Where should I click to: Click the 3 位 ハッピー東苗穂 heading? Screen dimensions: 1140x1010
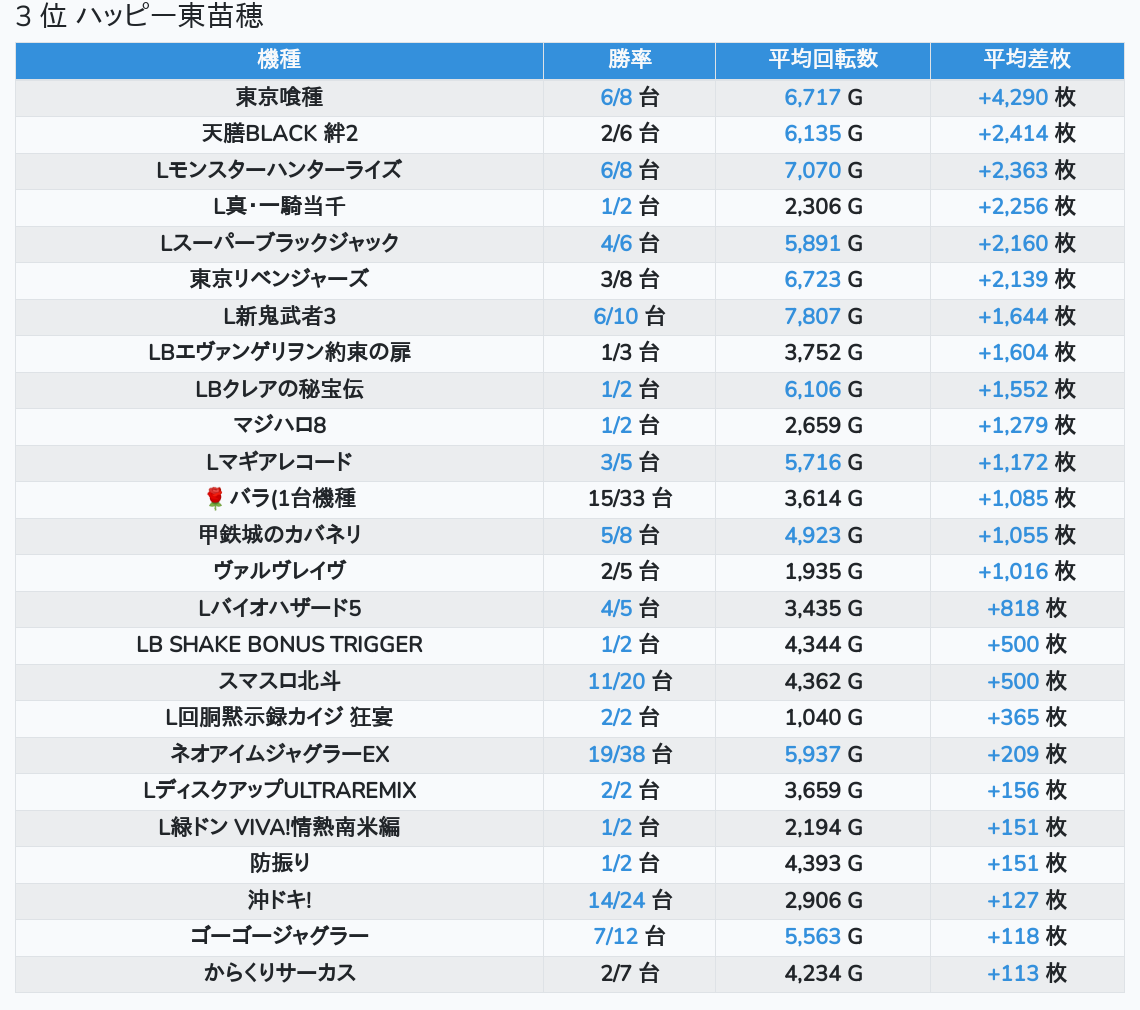139,17
